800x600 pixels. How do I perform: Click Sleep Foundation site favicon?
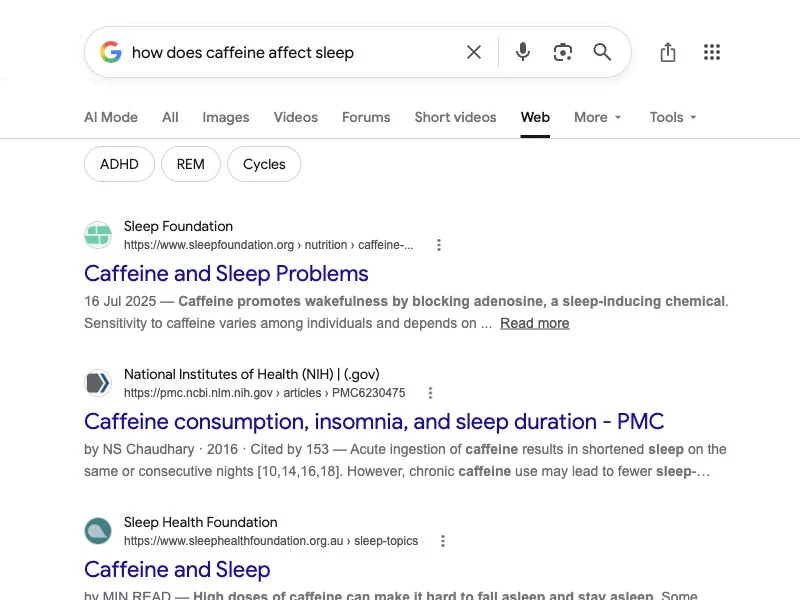coord(98,235)
